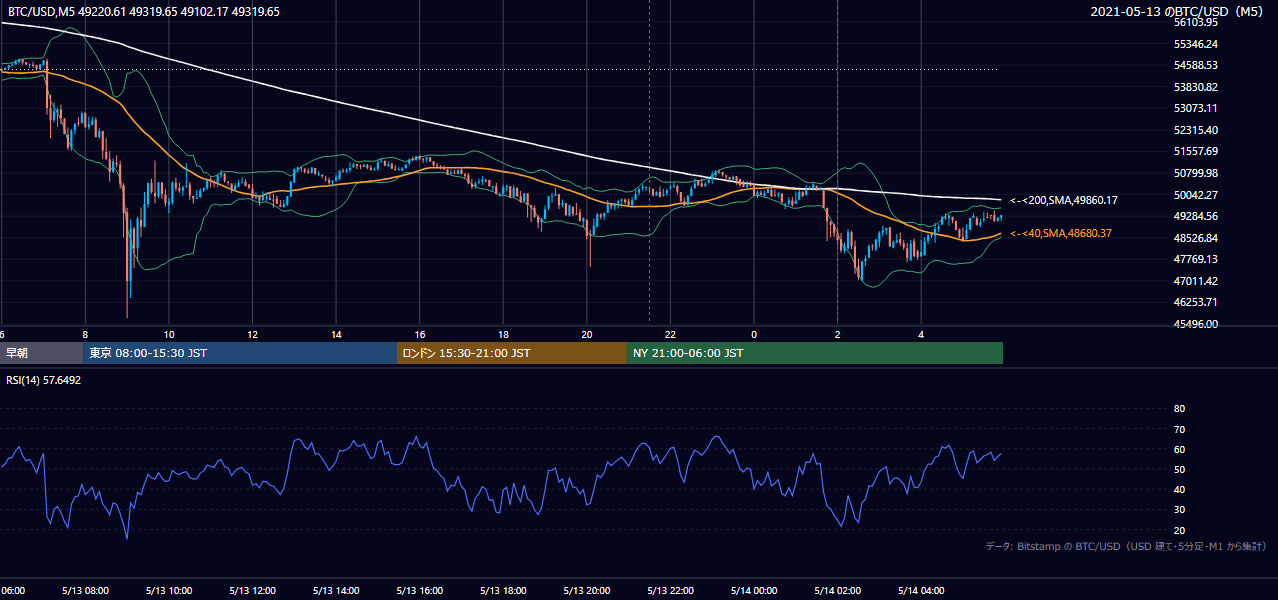Click the Bitstamp data source note

point(1126,546)
